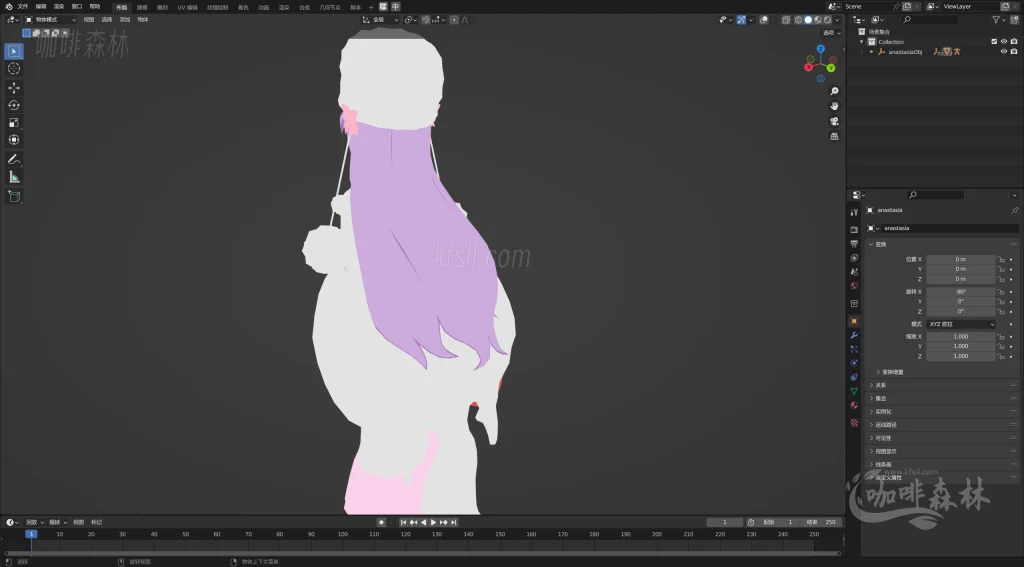1024x567 pixels.
Task: Select the Select Box tool in the toolbar
Action: [14, 51]
